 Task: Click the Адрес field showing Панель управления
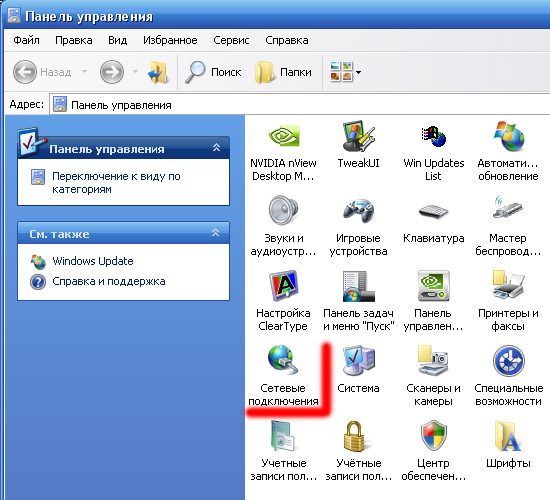[300, 105]
